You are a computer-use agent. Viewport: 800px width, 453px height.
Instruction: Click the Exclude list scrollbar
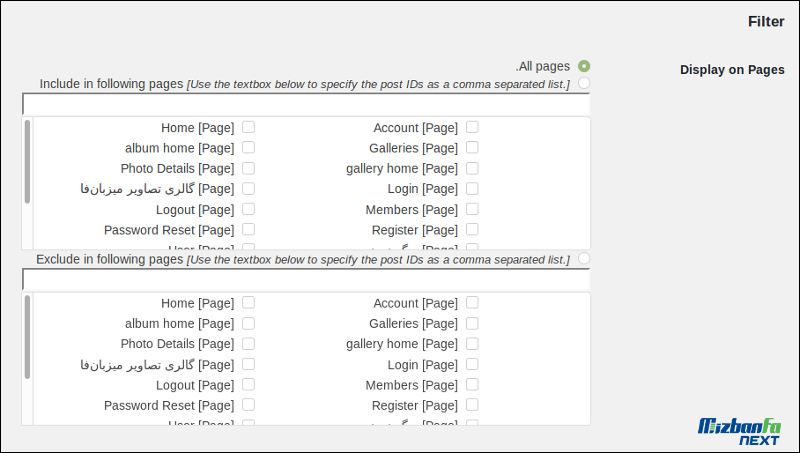(x=28, y=337)
